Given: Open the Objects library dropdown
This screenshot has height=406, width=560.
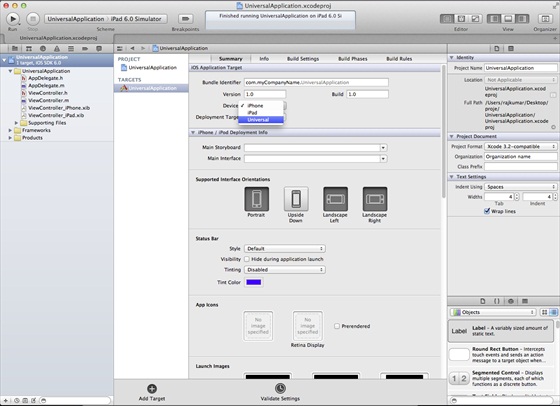Looking at the screenshot, I should 493,312.
